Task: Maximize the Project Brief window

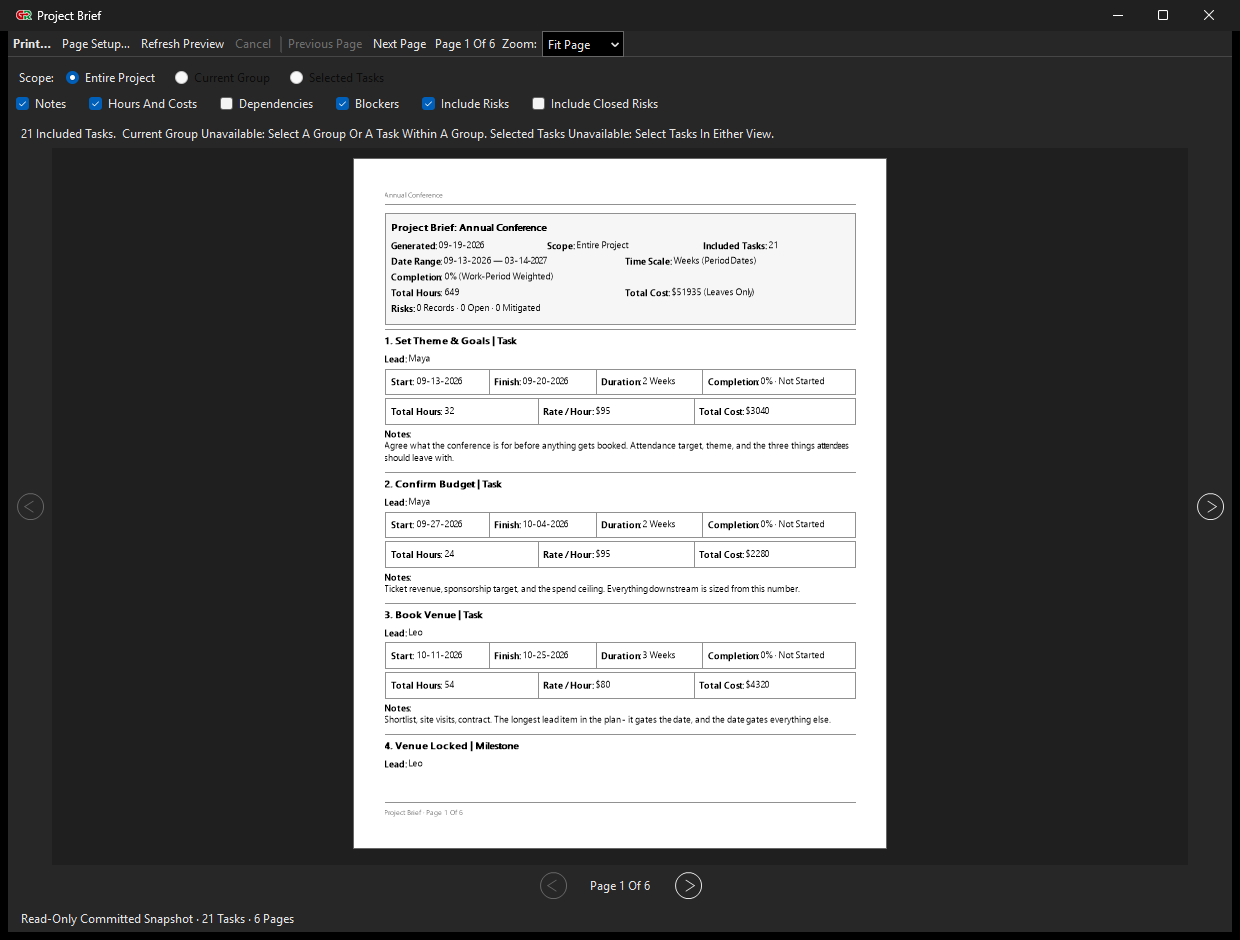Action: (1163, 15)
